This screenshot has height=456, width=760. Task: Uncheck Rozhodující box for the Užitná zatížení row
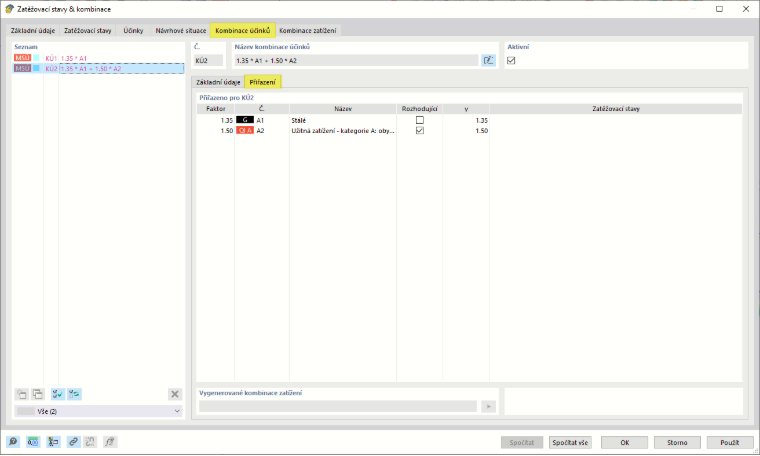[420, 130]
